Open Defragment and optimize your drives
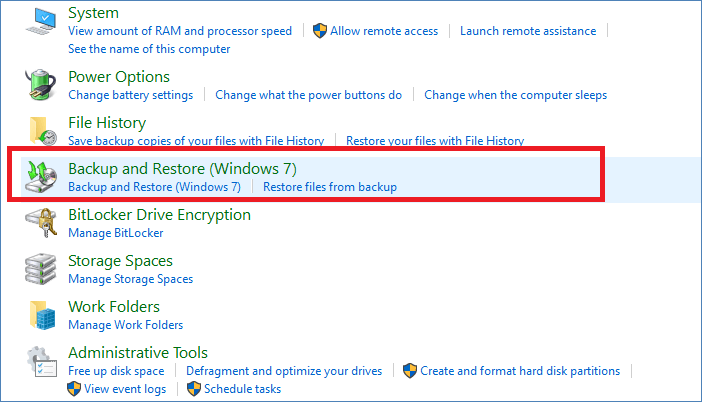The image size is (702, 402). tap(284, 371)
